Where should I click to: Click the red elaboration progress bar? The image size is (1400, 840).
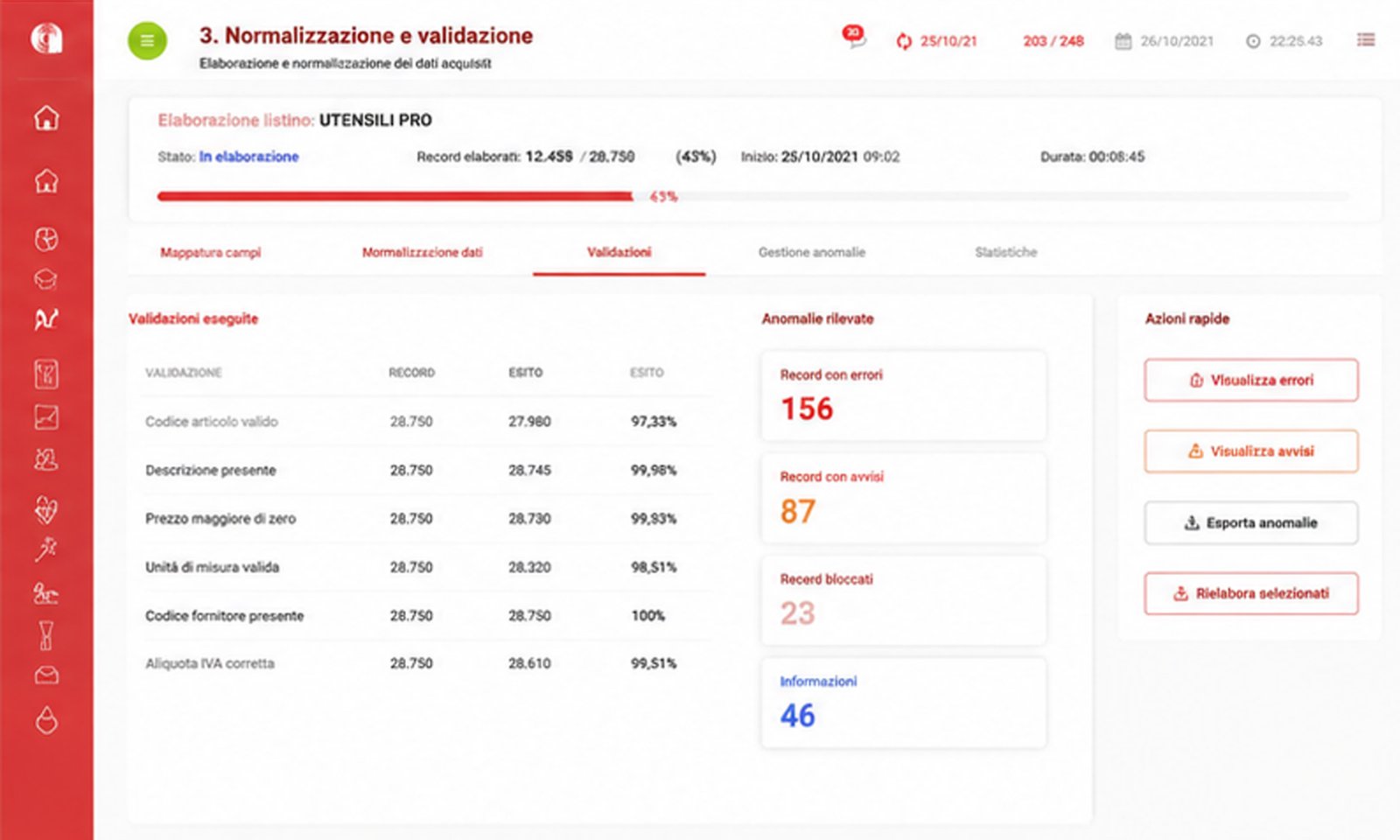click(x=395, y=196)
